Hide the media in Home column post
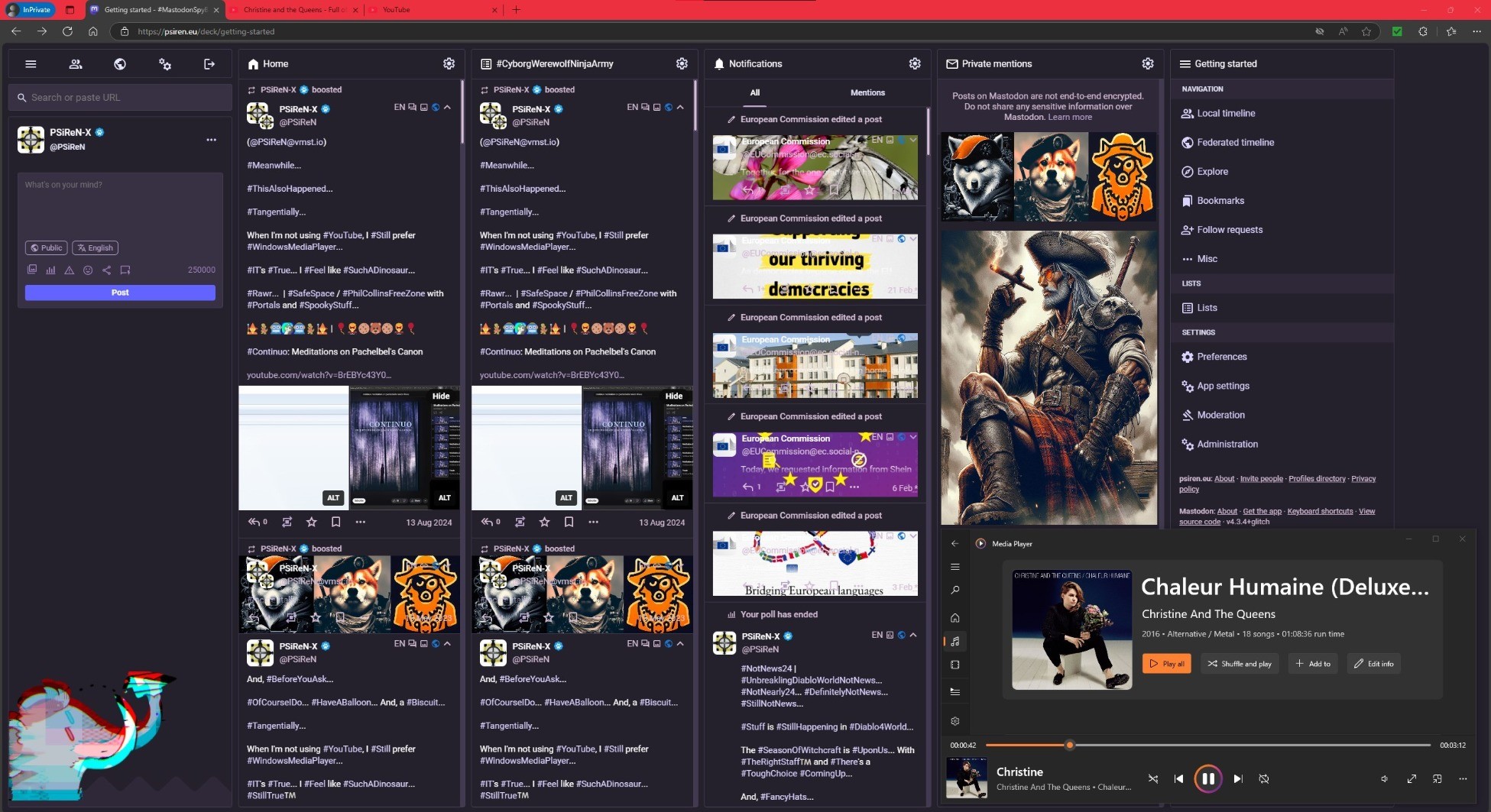This screenshot has width=1491, height=812. point(441,396)
